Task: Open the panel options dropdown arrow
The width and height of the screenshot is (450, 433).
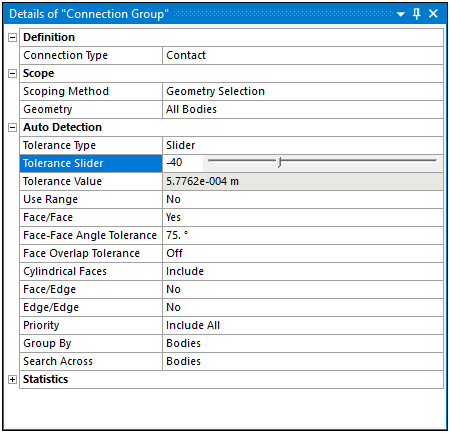Action: tap(401, 14)
